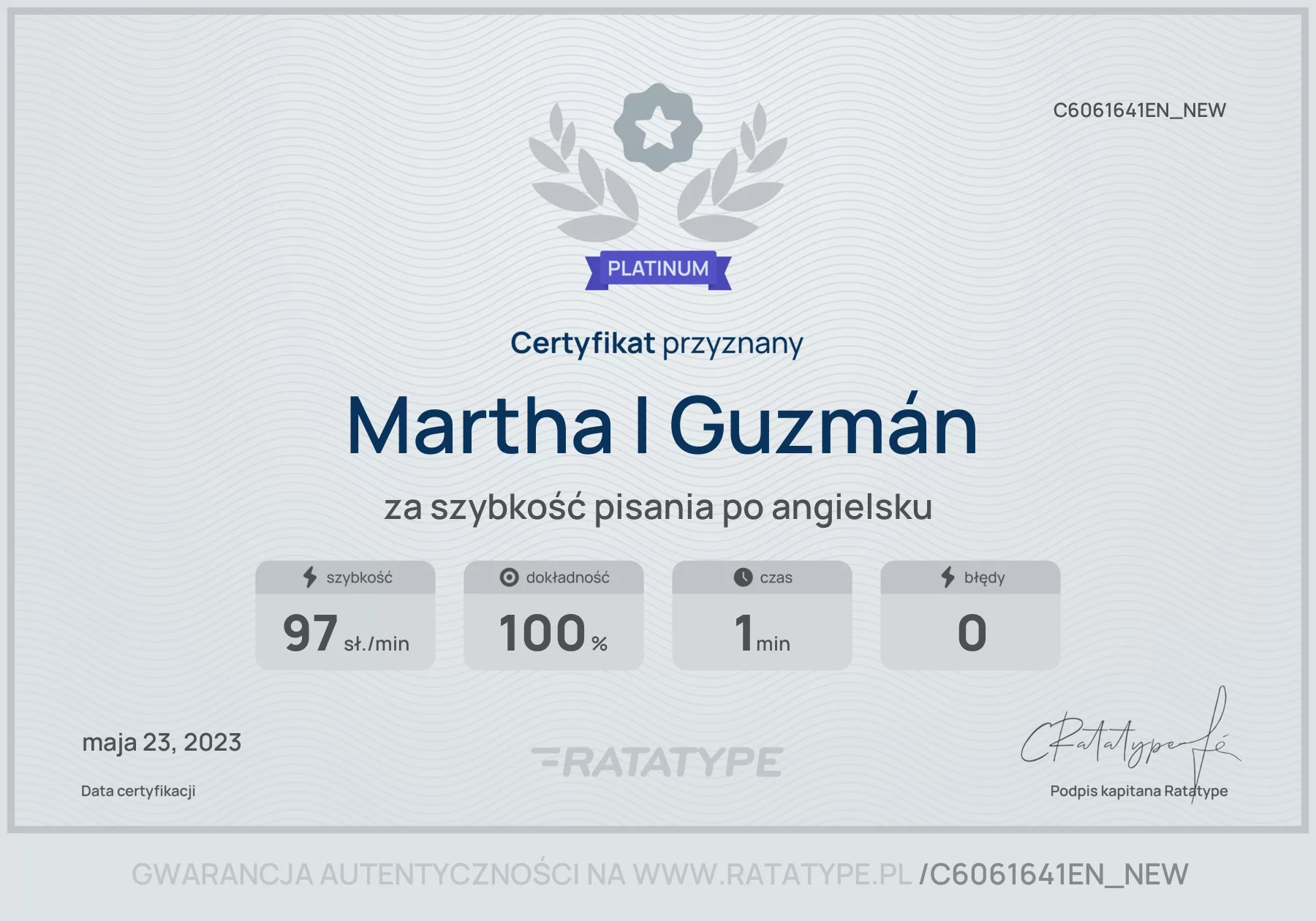Click the lightning bolt icon beside błędy
The height and width of the screenshot is (921, 1316).
[x=948, y=577]
